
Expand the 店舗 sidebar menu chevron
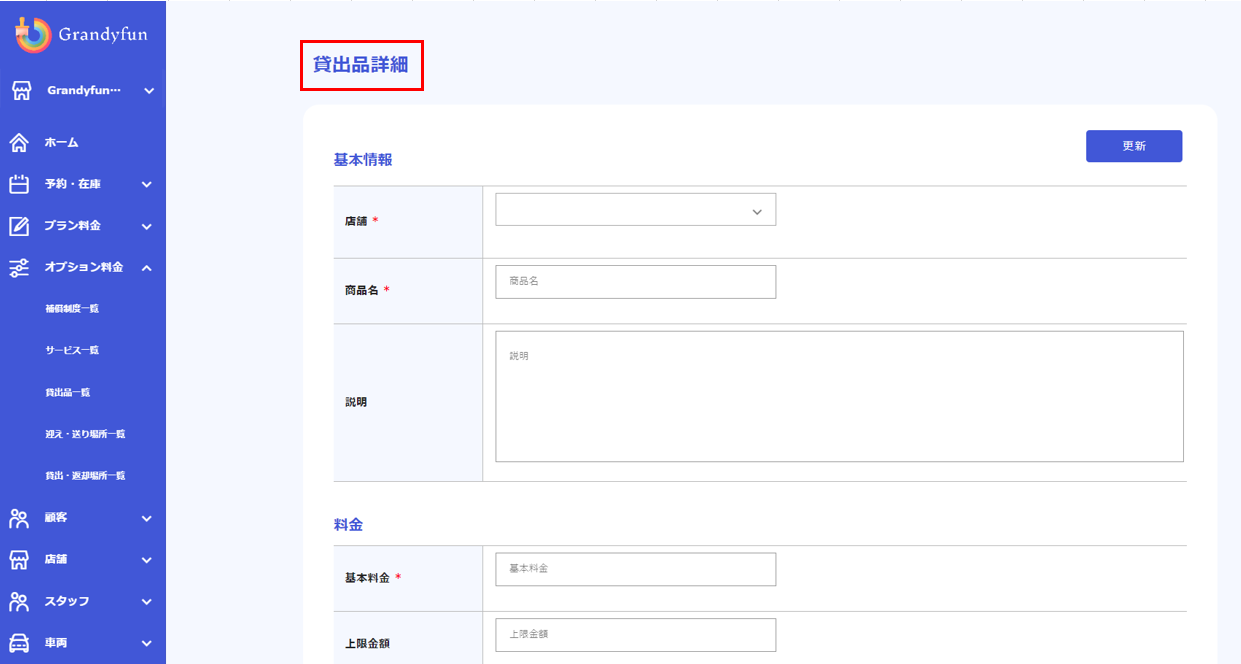pyautogui.click(x=146, y=560)
